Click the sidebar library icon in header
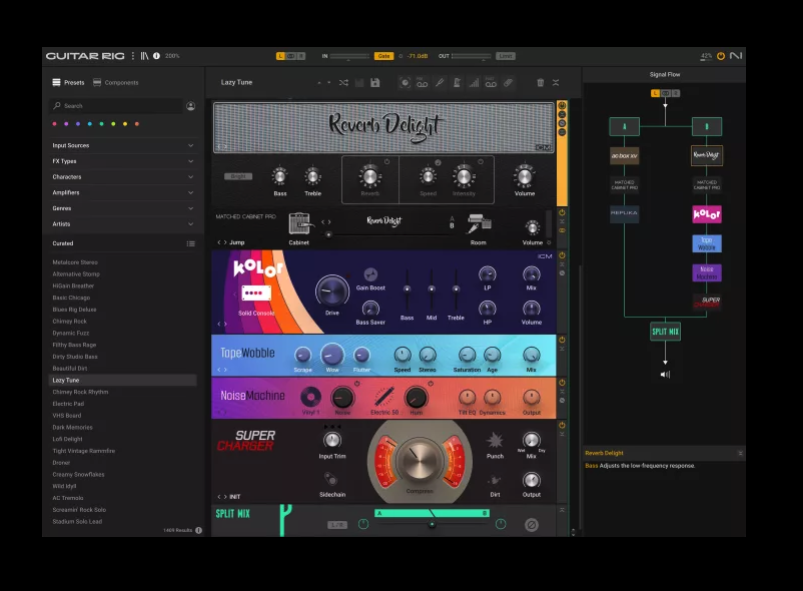Image resolution: width=803 pixels, height=591 pixels. [144, 56]
